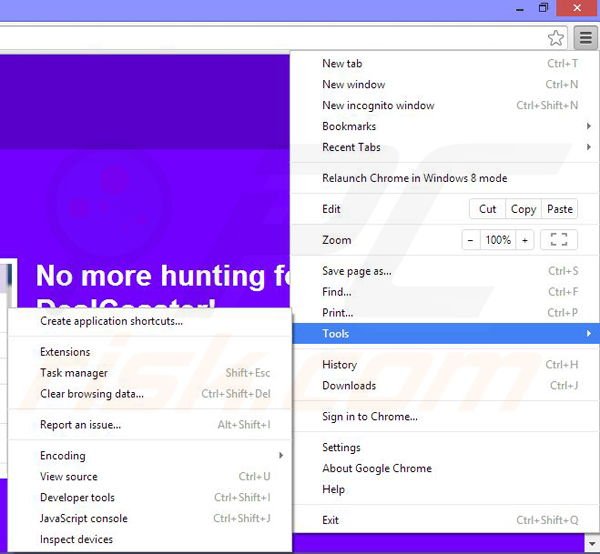
Task: Increase zoom with the plus button
Action: click(525, 240)
